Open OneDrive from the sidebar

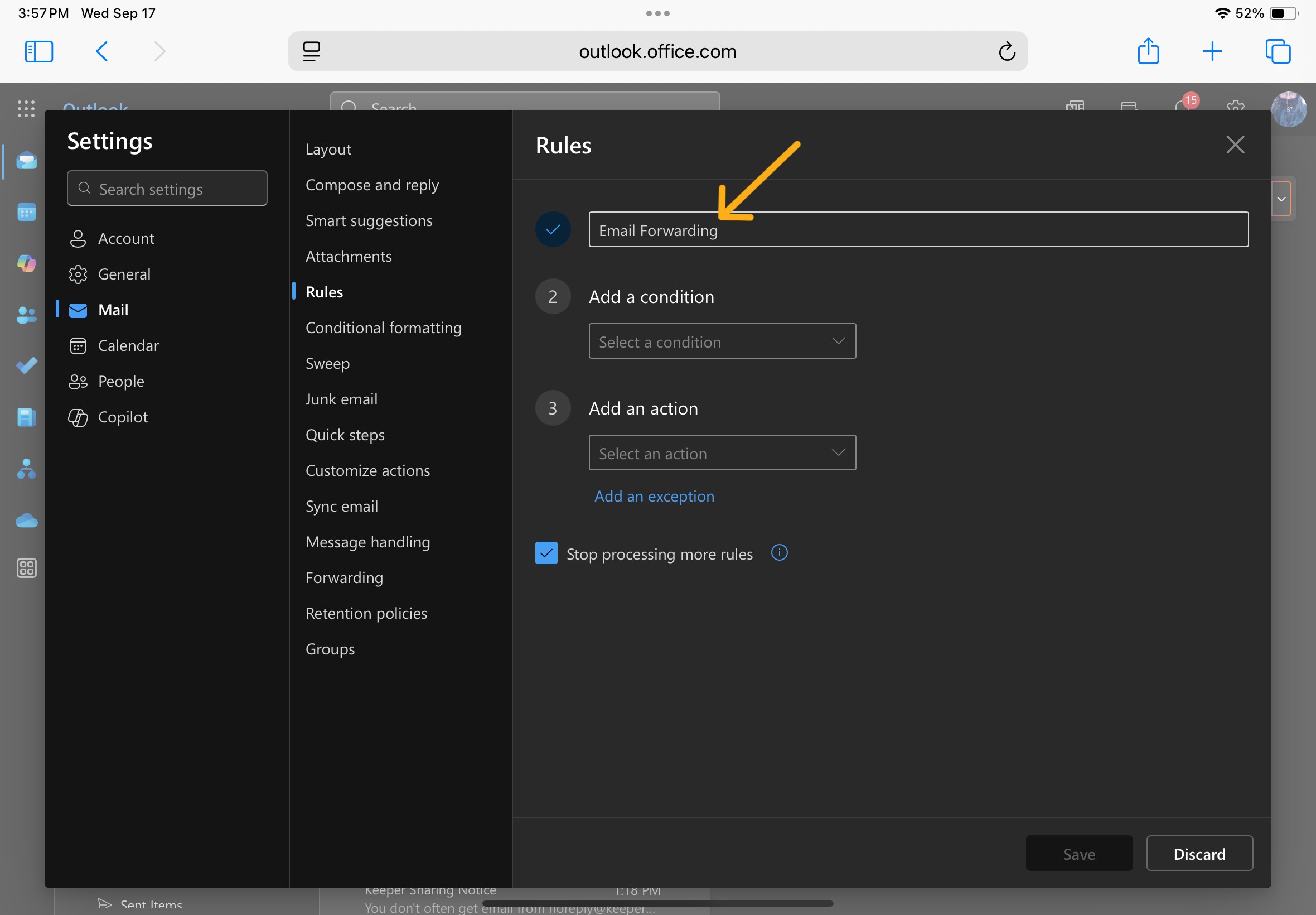click(x=26, y=520)
